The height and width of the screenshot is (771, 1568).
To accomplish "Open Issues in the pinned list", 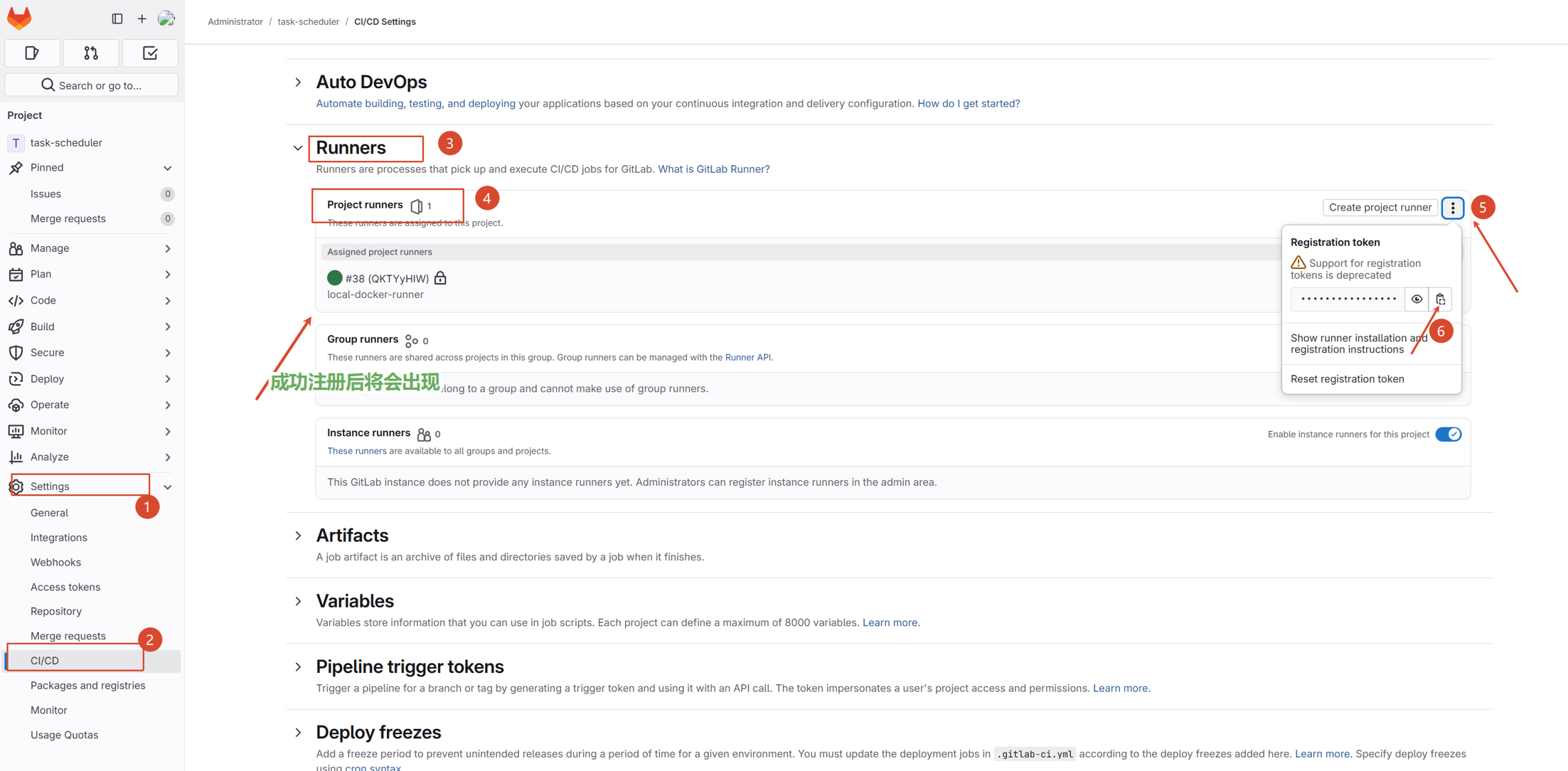I will pos(46,194).
